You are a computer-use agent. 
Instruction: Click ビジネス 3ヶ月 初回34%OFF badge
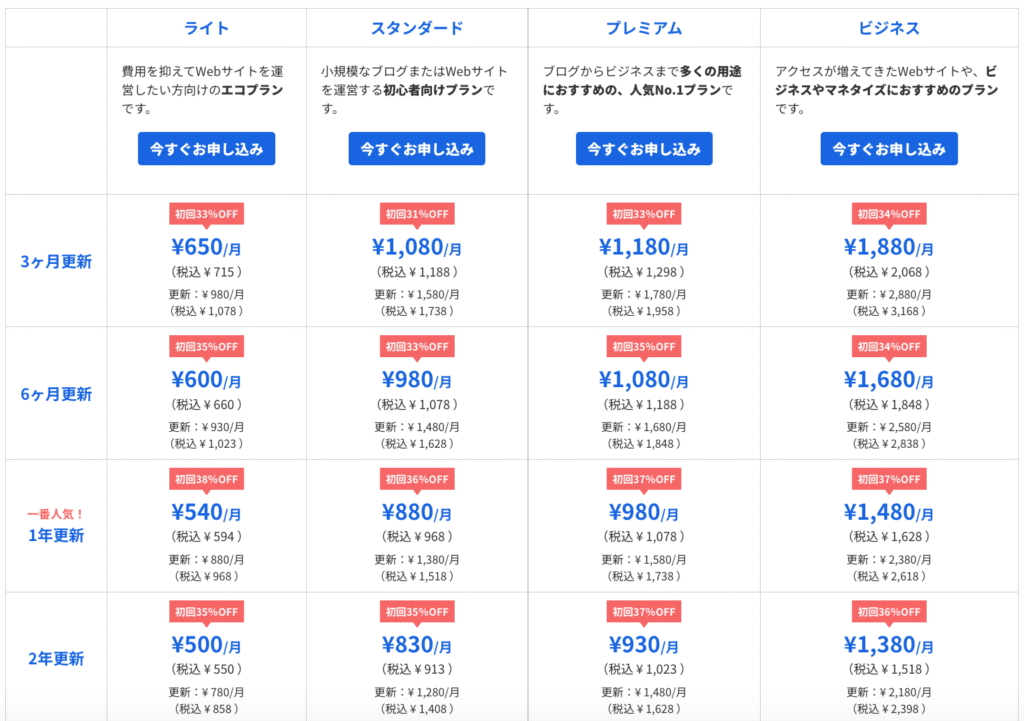point(889,214)
